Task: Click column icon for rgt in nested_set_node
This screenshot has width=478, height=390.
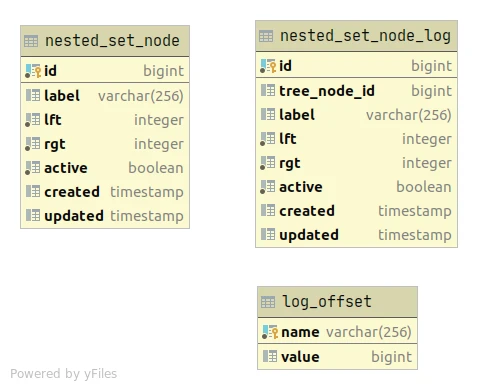Action: (x=33, y=144)
